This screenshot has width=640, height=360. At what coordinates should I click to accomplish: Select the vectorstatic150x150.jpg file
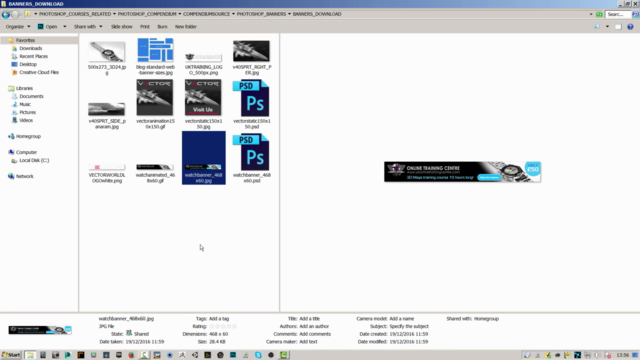pos(203,104)
